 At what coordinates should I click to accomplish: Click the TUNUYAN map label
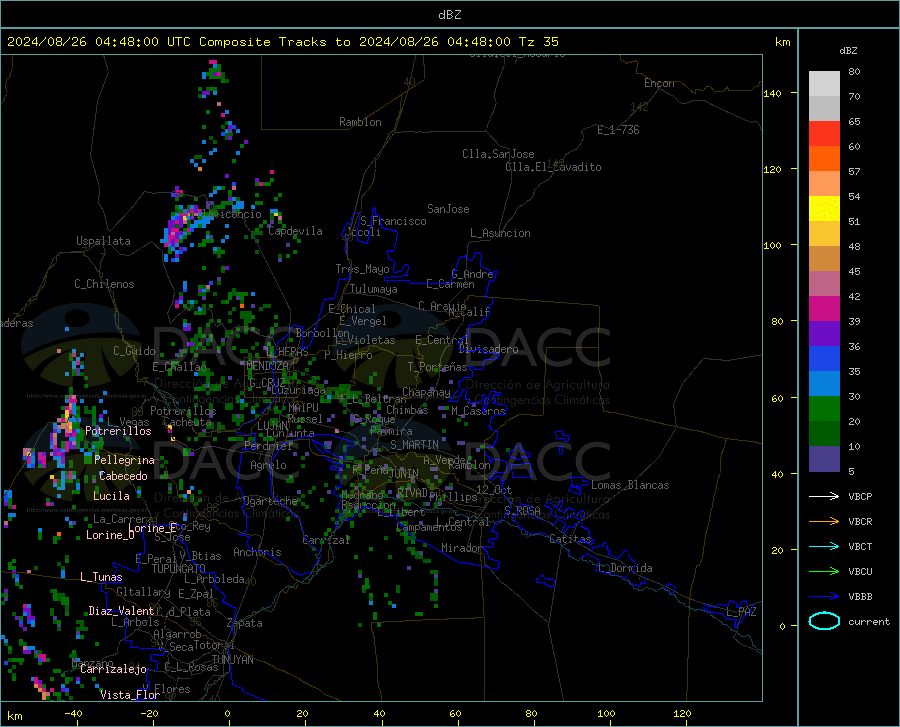point(232,660)
